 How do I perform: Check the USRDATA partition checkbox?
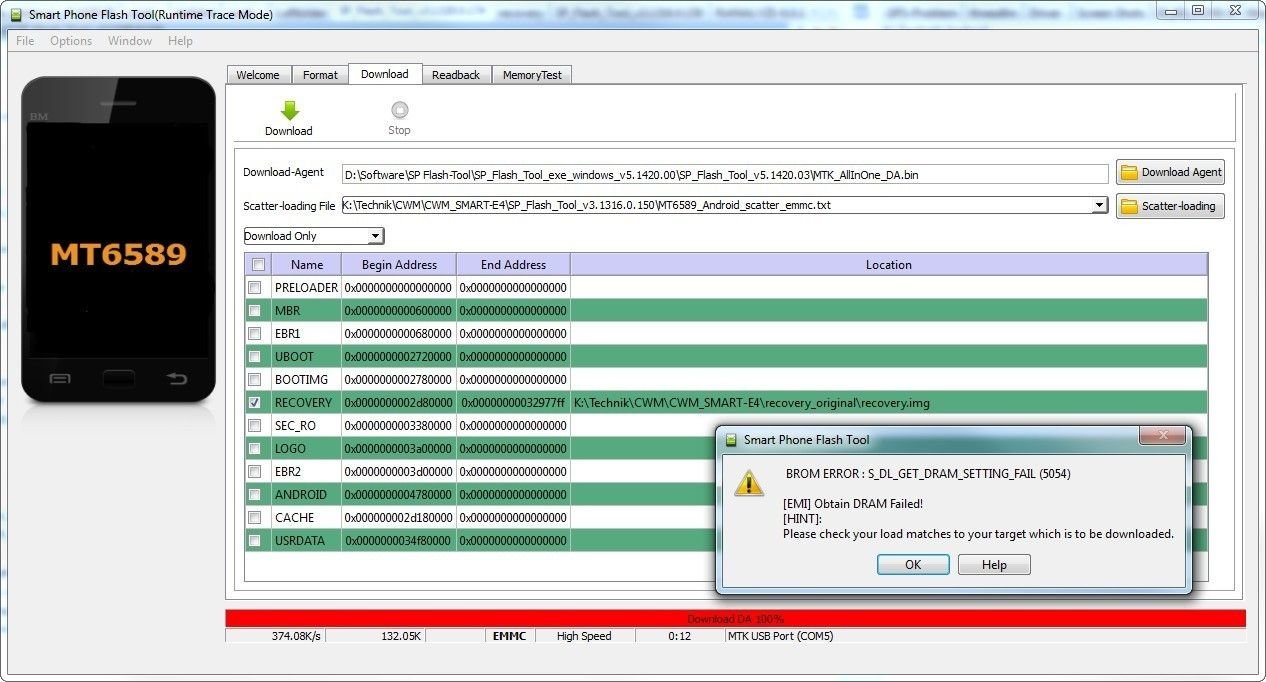(x=255, y=541)
